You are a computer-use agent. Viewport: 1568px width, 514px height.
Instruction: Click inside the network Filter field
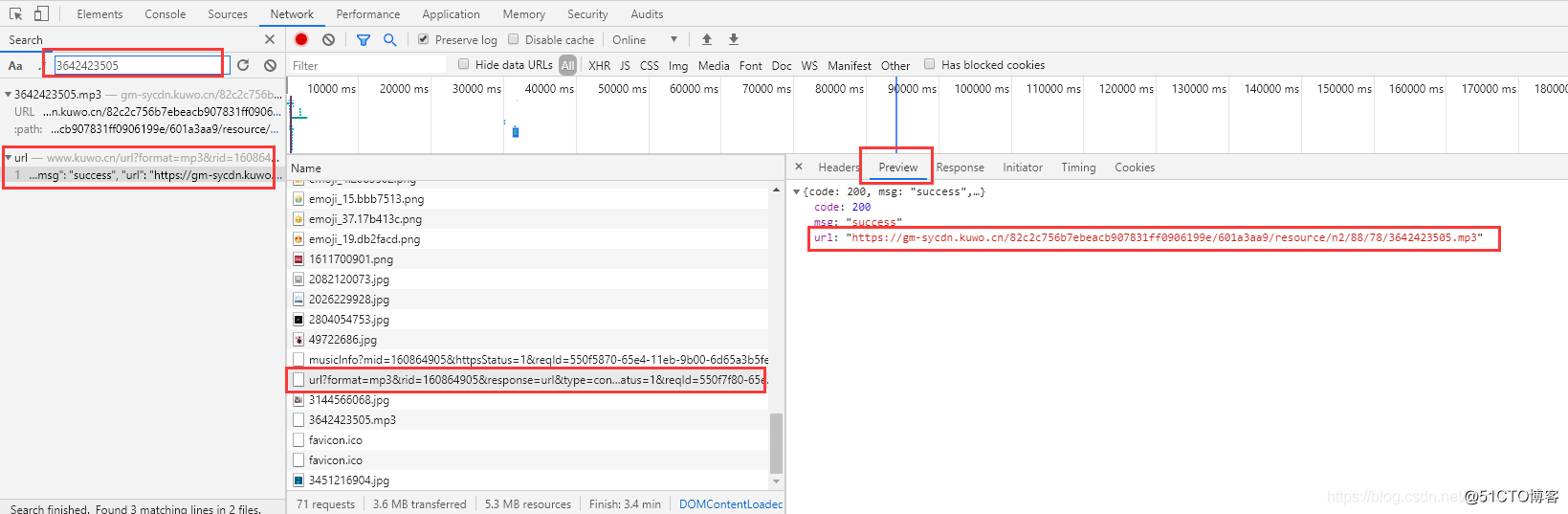[367, 65]
